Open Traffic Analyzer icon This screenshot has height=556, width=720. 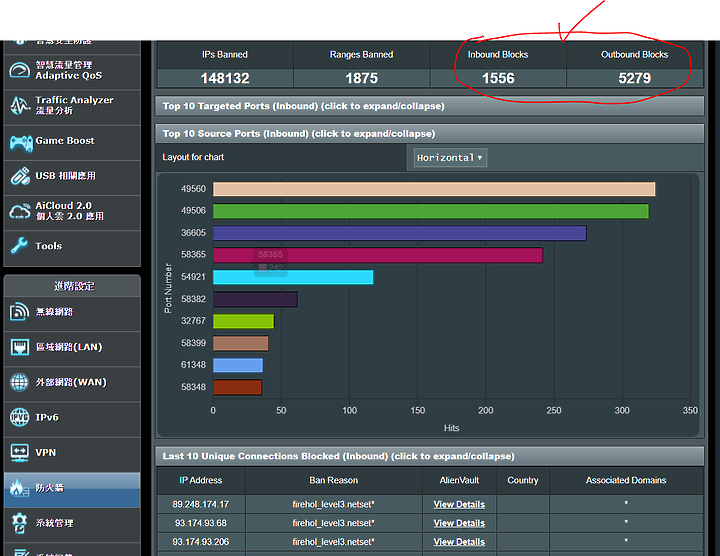[x=20, y=106]
